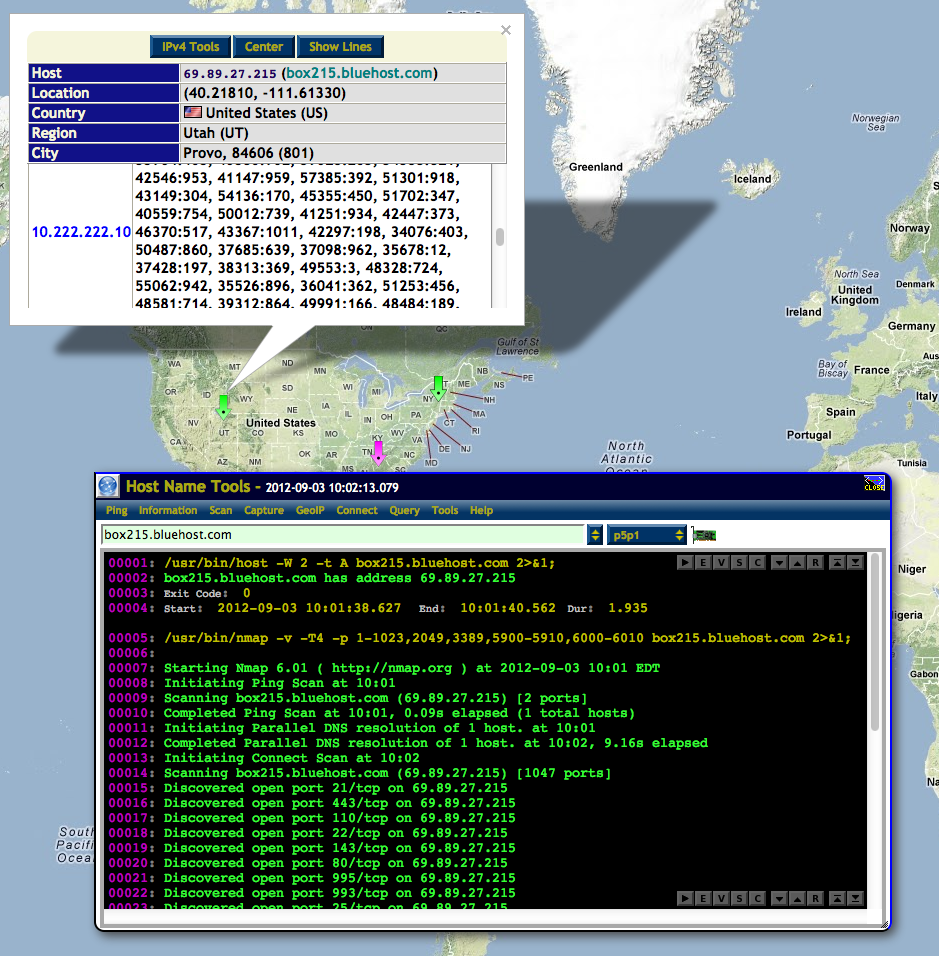939x956 pixels.
Task: Click the top R button in terminal toolbar
Action: (815, 562)
